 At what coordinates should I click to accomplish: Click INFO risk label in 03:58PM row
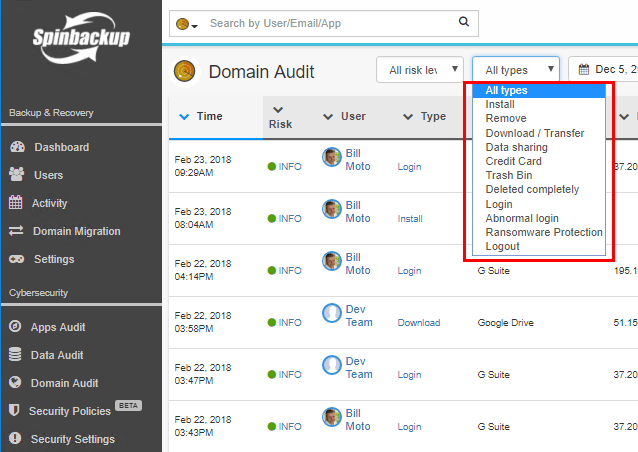tap(290, 323)
